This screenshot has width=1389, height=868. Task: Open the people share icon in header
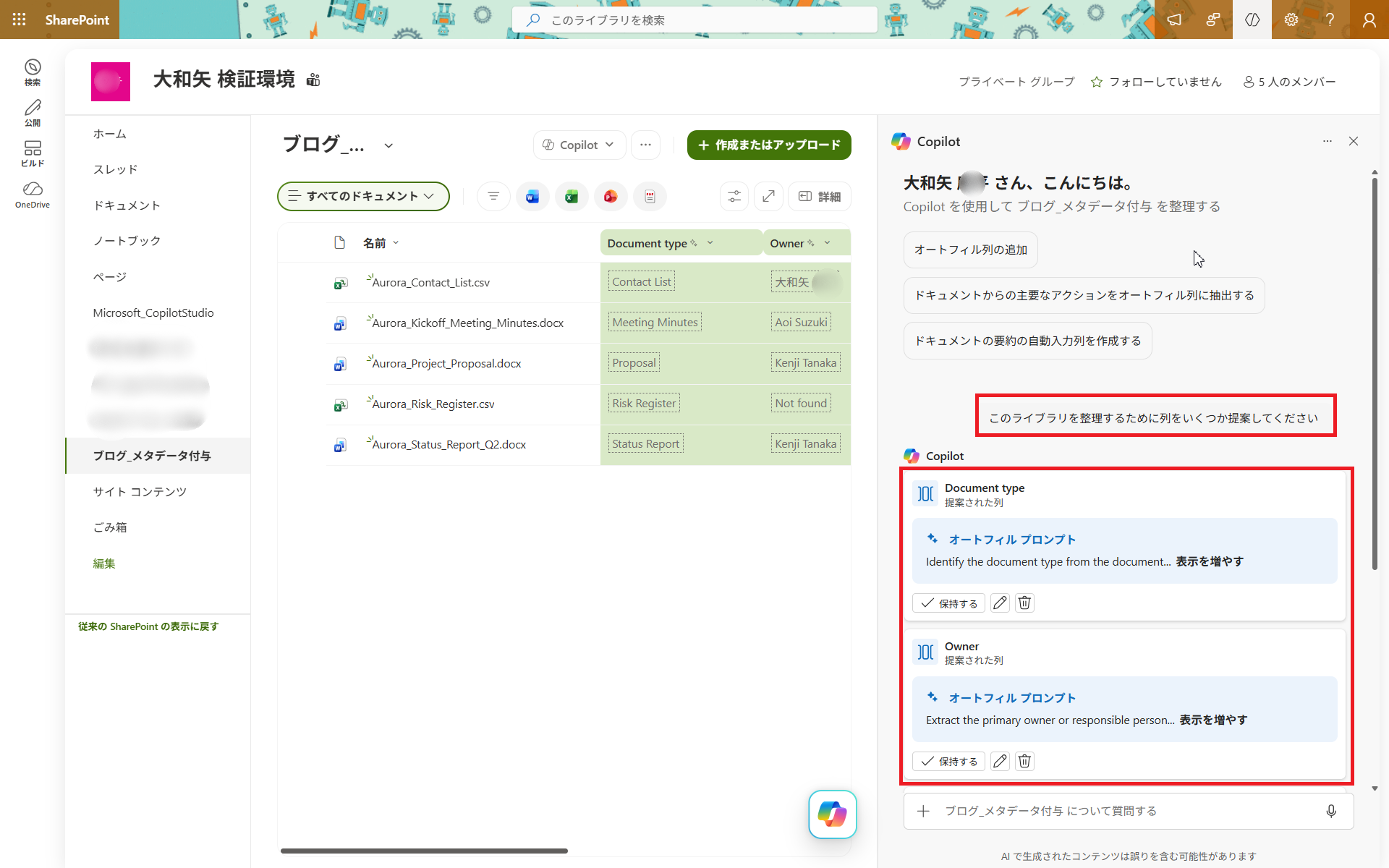coord(1213,20)
